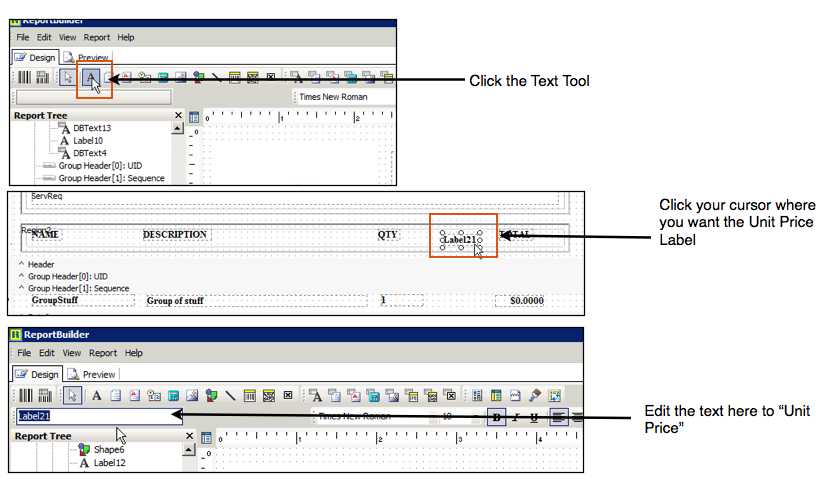Click the empty edit box in top window
Screen dimensions: 837x491
(x=94, y=97)
